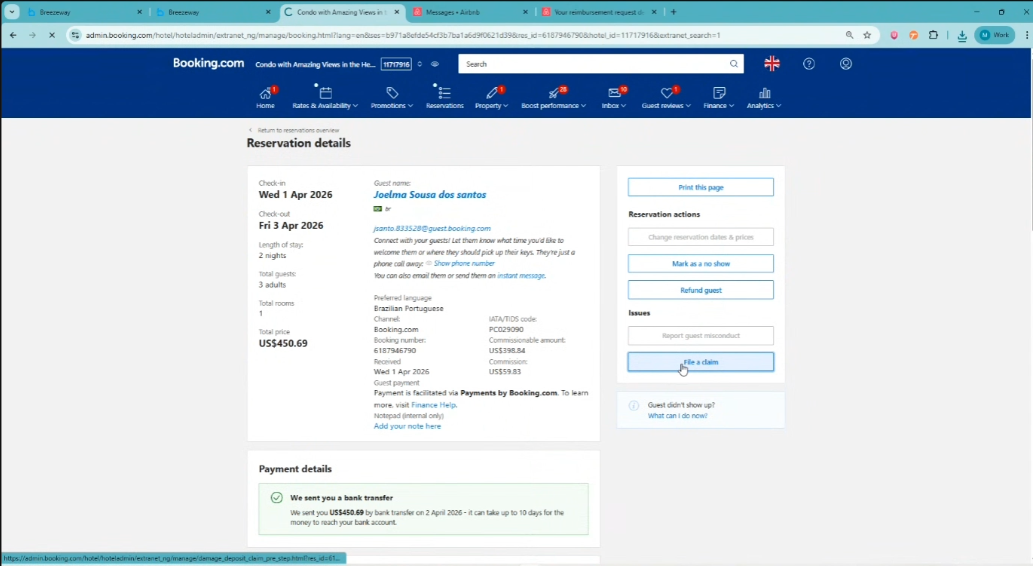The width and height of the screenshot is (1033, 566).
Task: Open 'What can I do now?' link
Action: [x=677, y=416]
